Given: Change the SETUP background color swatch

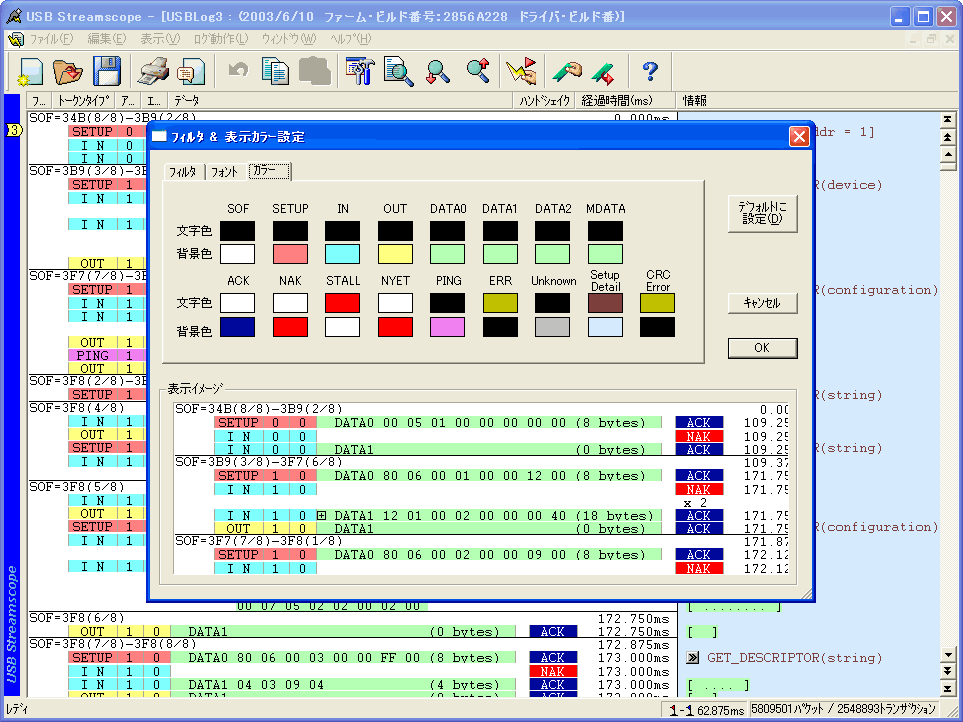Looking at the screenshot, I should [x=290, y=254].
